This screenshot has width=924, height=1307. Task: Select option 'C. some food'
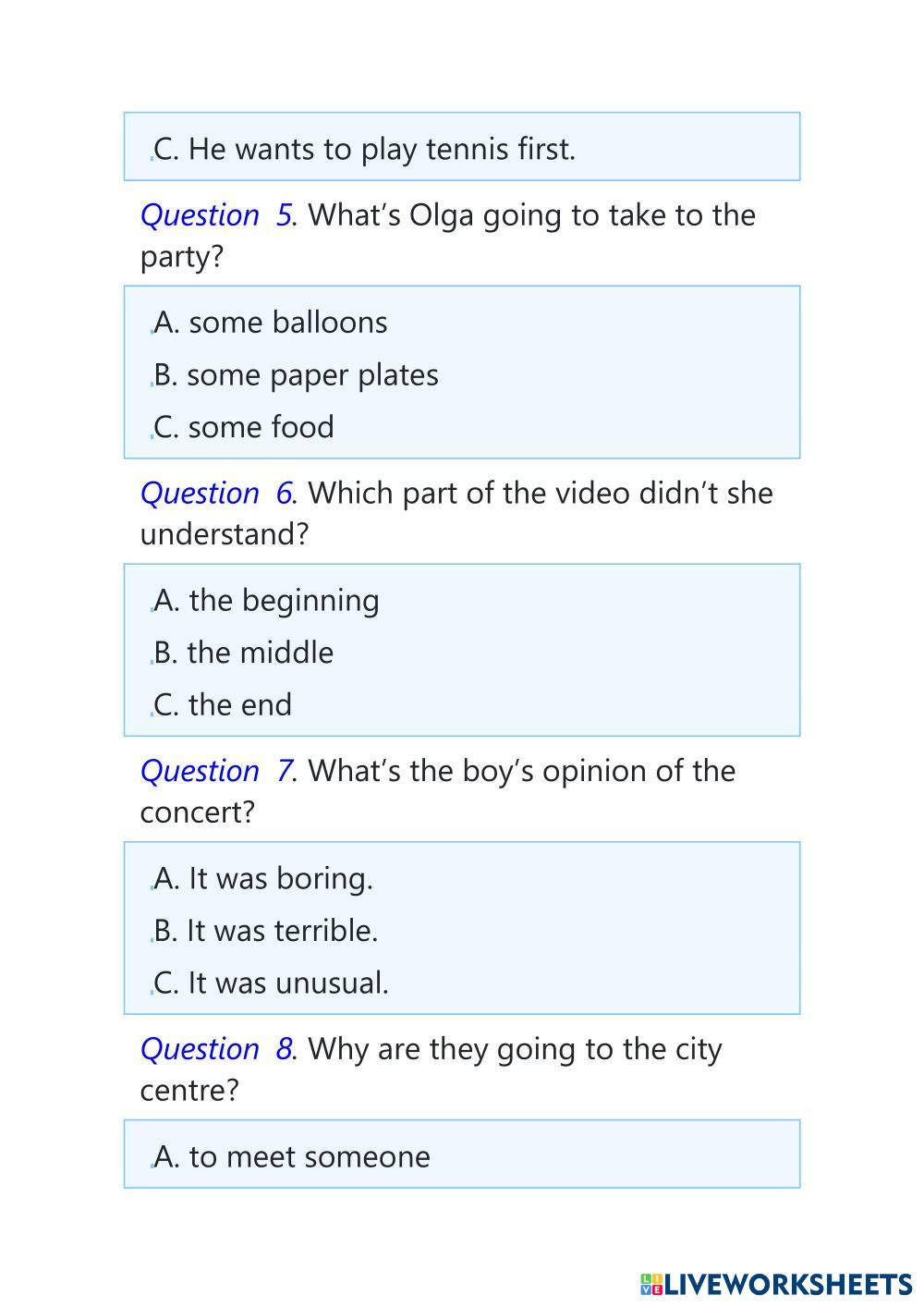244,427
